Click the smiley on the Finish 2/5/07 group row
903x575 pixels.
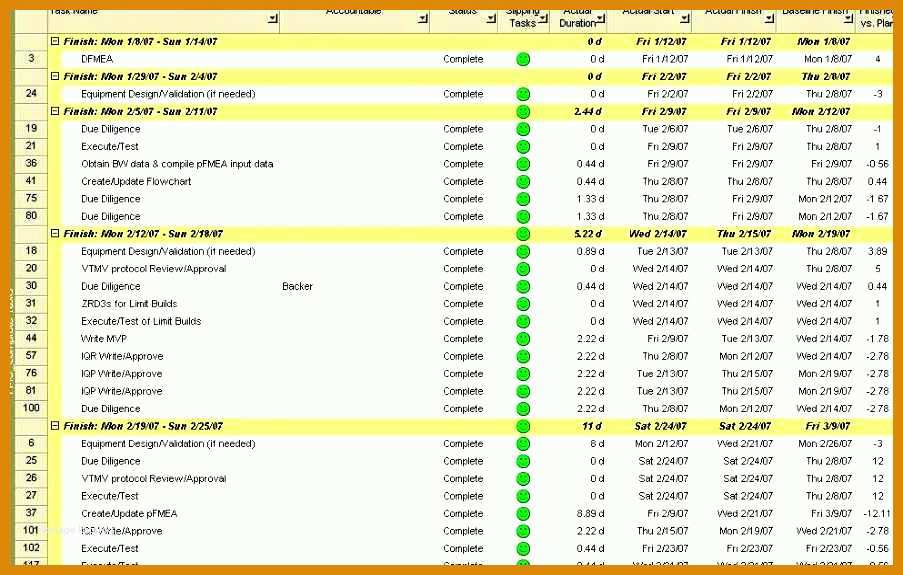pyautogui.click(x=523, y=112)
